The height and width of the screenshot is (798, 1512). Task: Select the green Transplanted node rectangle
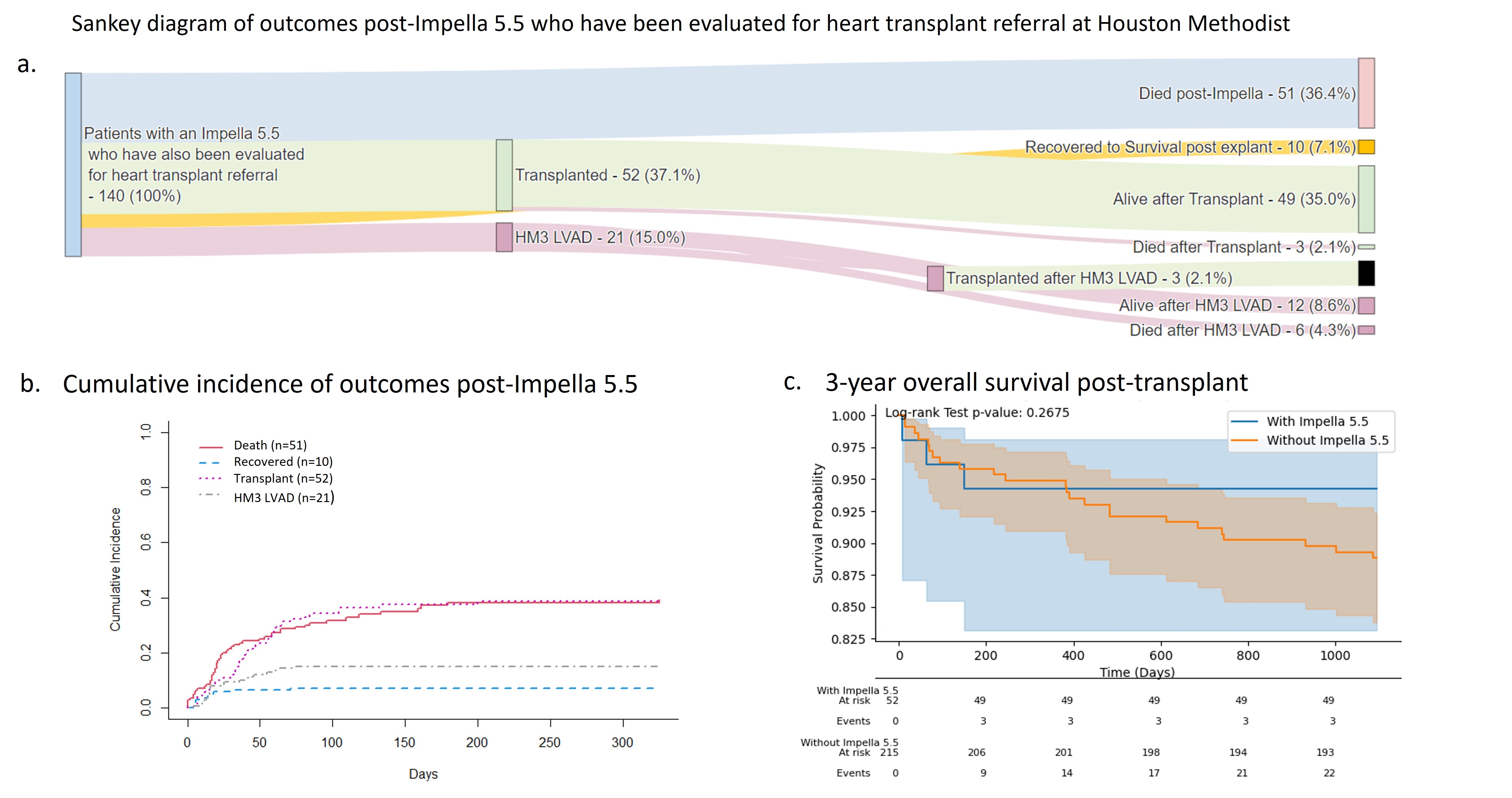(503, 175)
